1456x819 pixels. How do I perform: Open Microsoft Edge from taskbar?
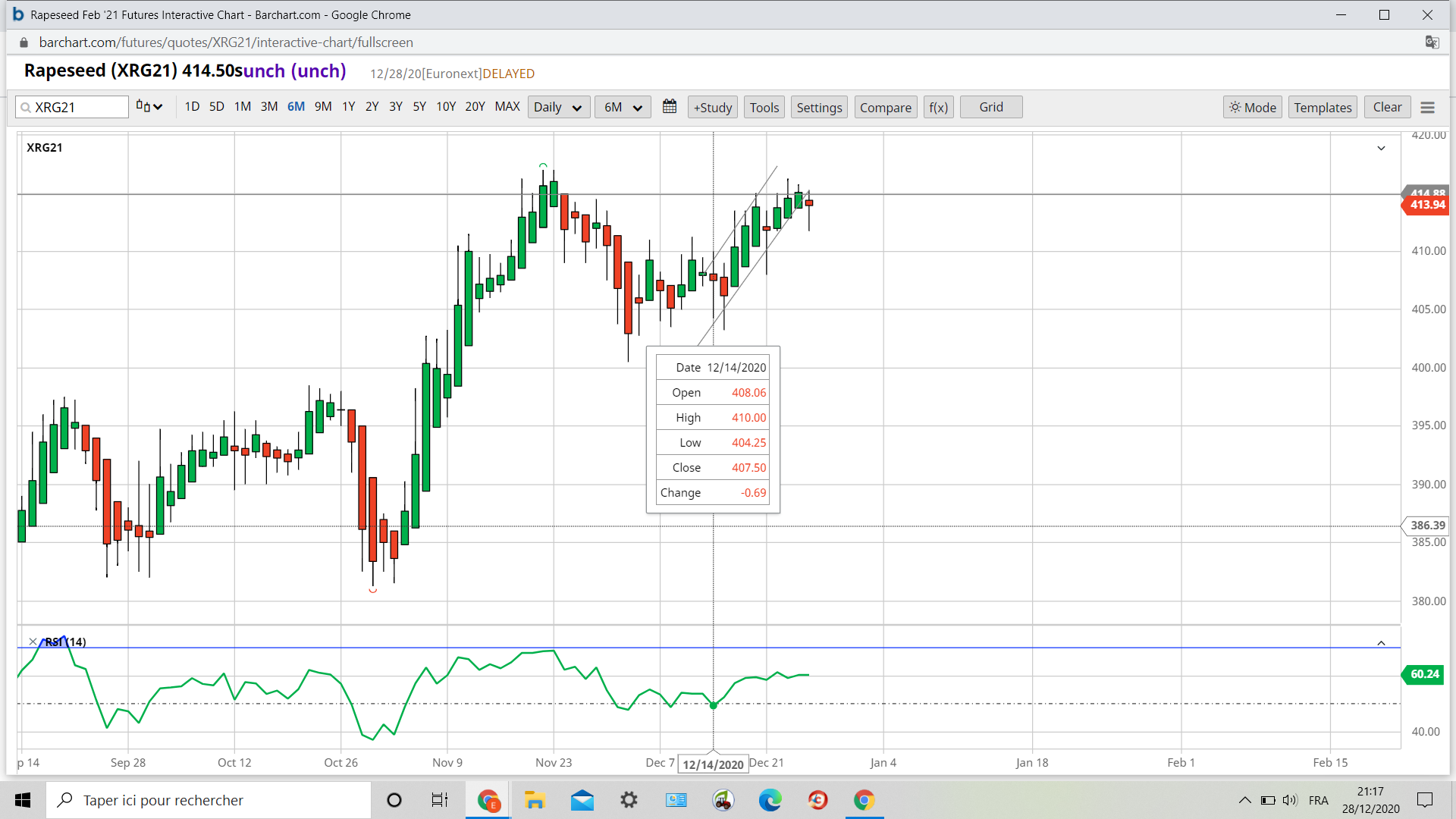770,800
